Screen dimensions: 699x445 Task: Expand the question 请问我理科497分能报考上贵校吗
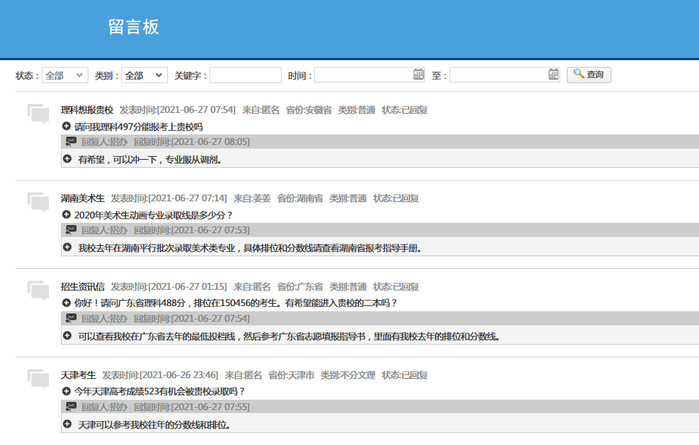(x=67, y=127)
